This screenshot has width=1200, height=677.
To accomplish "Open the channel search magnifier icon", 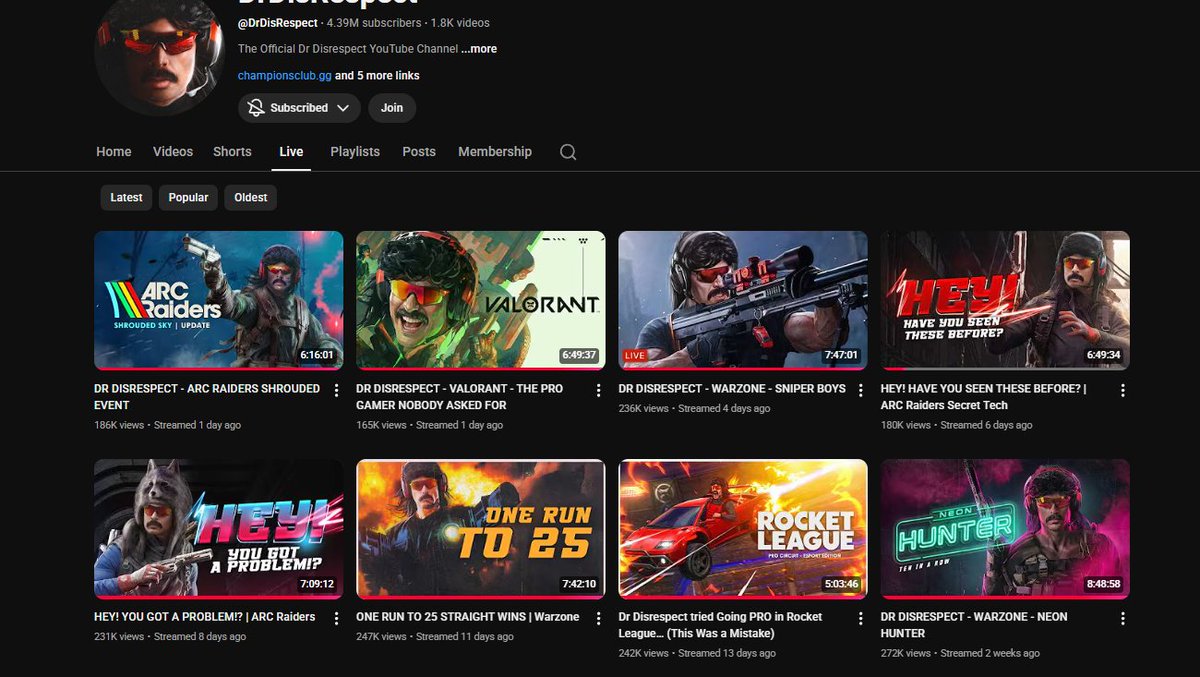I will pyautogui.click(x=568, y=152).
